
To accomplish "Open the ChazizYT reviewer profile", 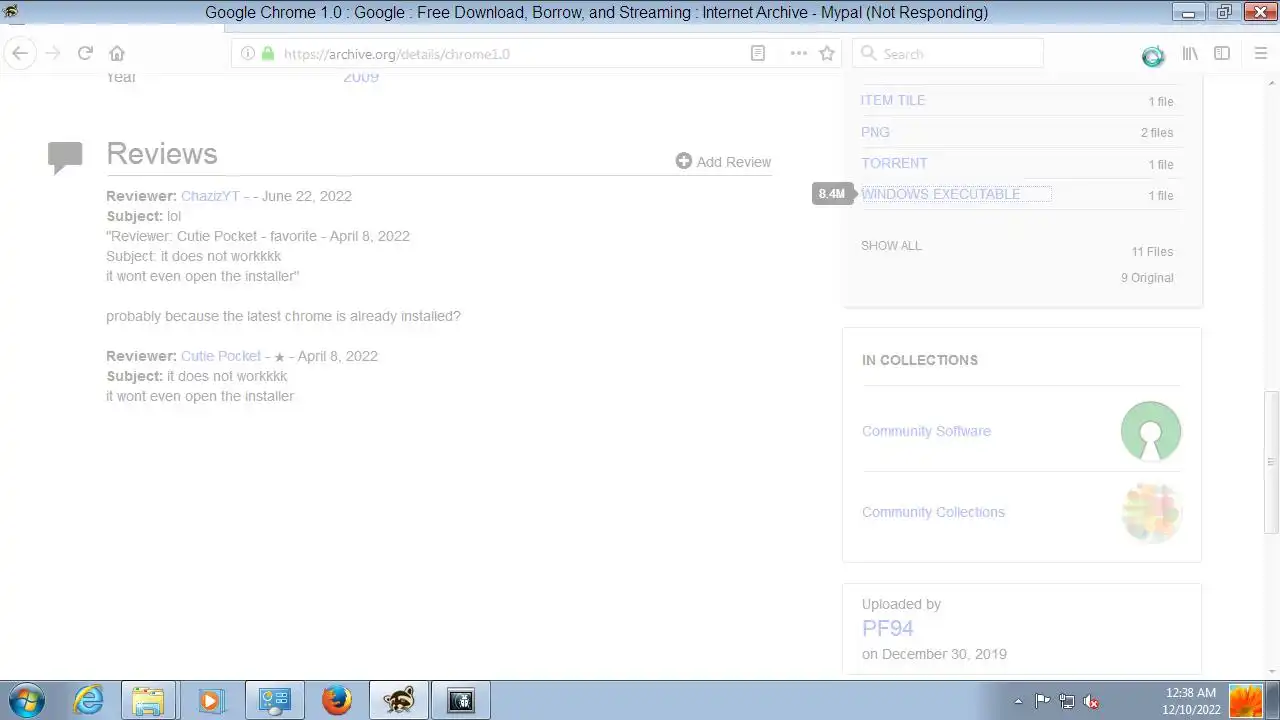I will (210, 196).
